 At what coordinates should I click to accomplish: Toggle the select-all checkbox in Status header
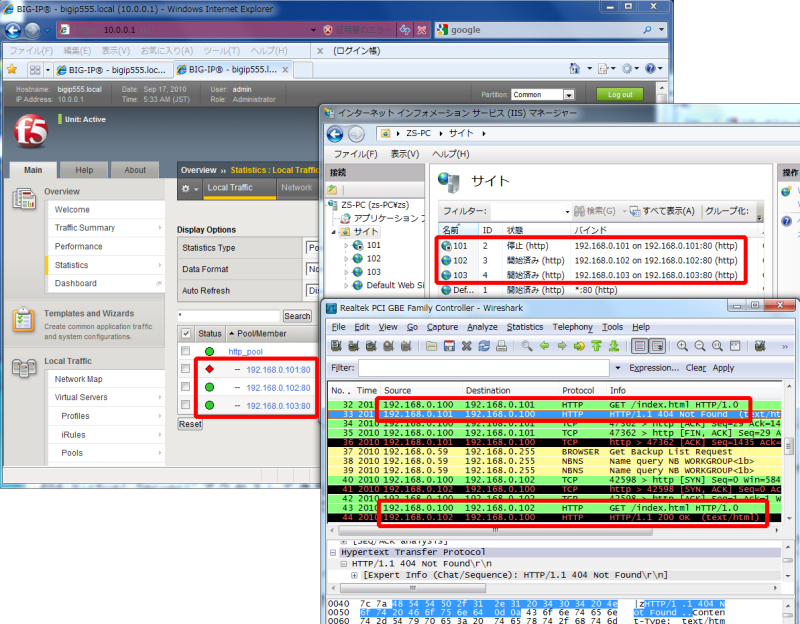point(185,333)
